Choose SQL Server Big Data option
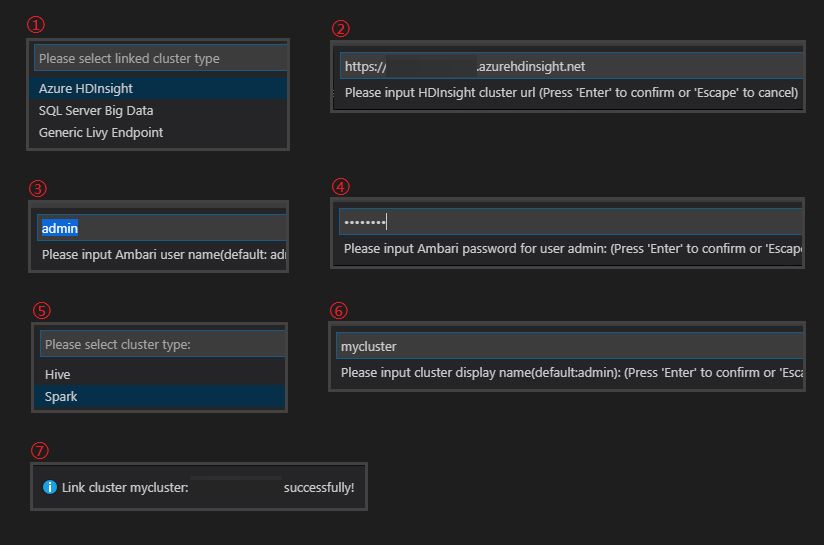The image size is (824, 545). point(159,110)
